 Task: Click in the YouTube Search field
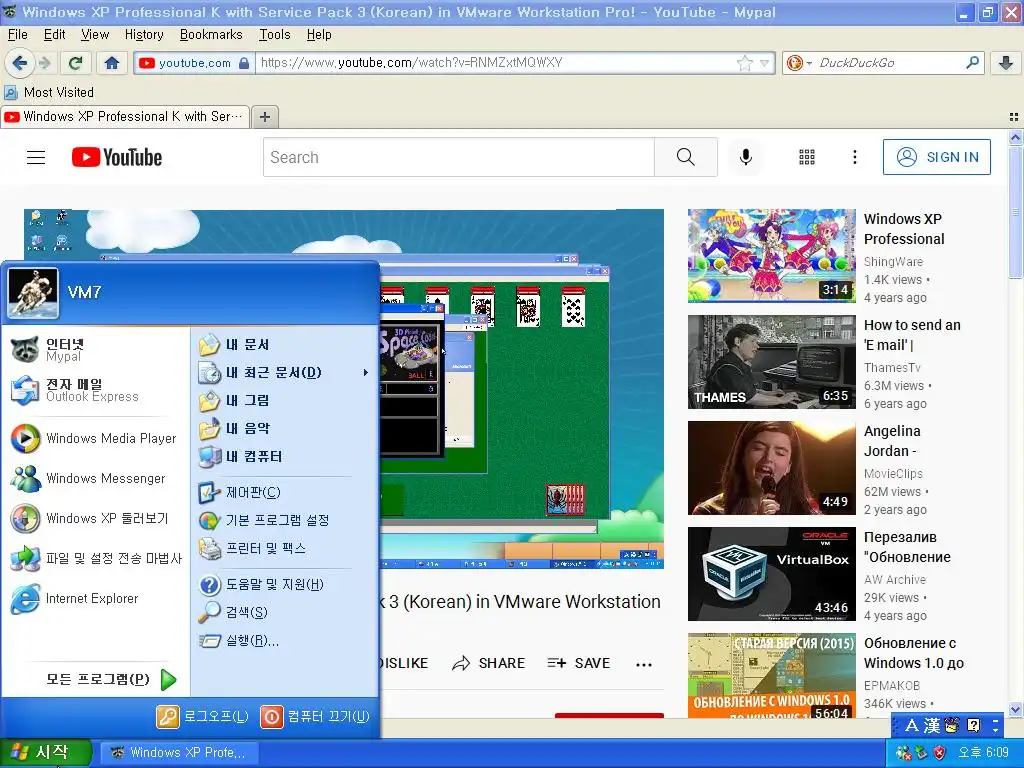[x=458, y=157]
